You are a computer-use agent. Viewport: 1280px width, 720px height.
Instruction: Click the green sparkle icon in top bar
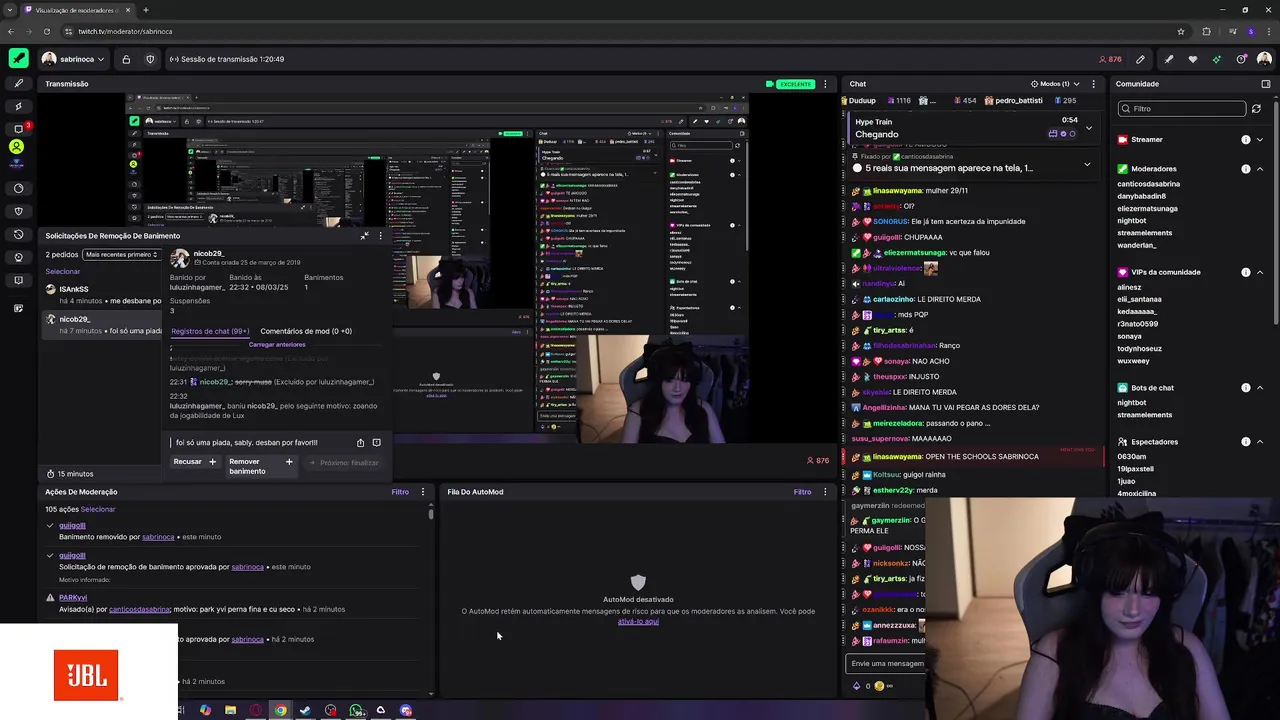1216,59
